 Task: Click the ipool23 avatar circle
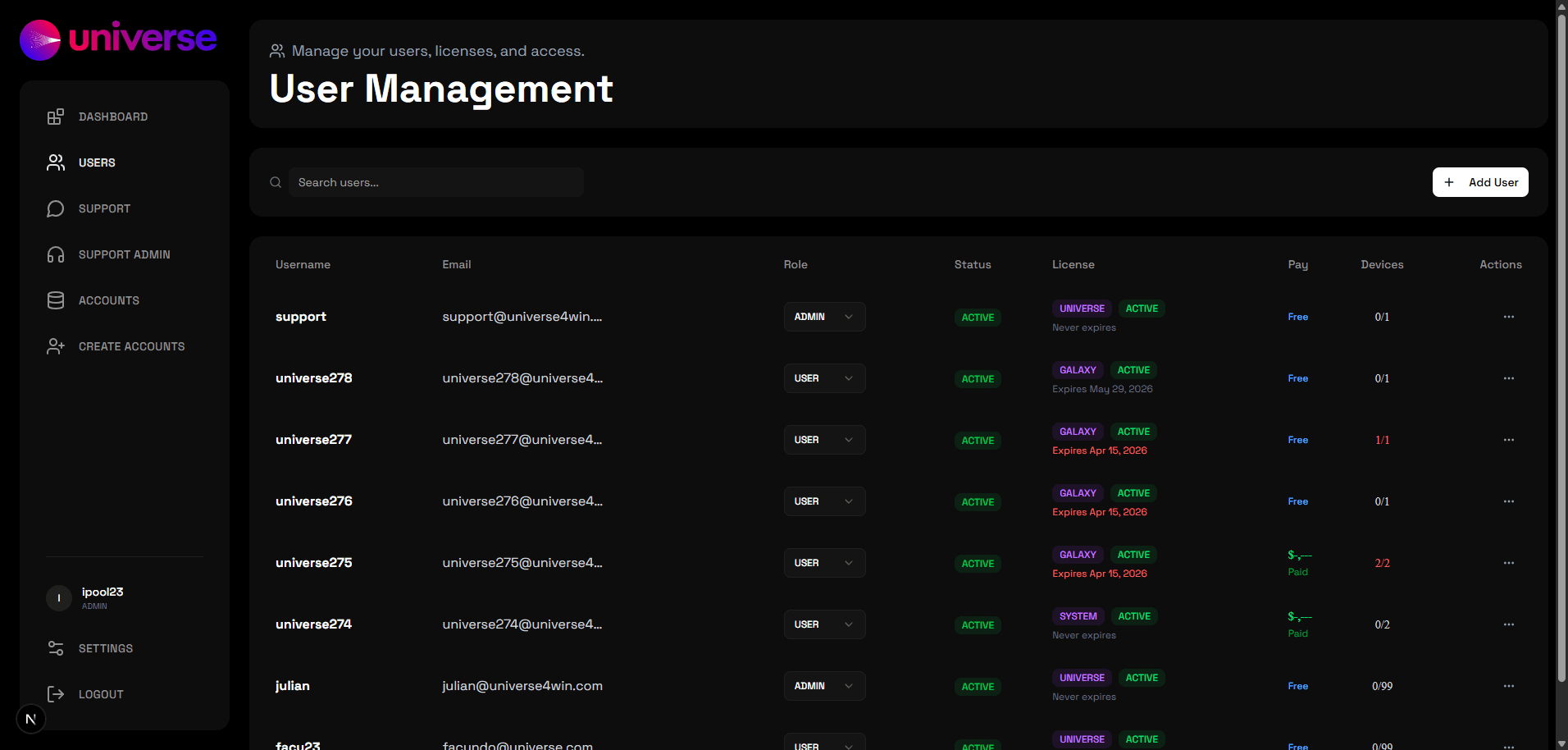tap(59, 598)
